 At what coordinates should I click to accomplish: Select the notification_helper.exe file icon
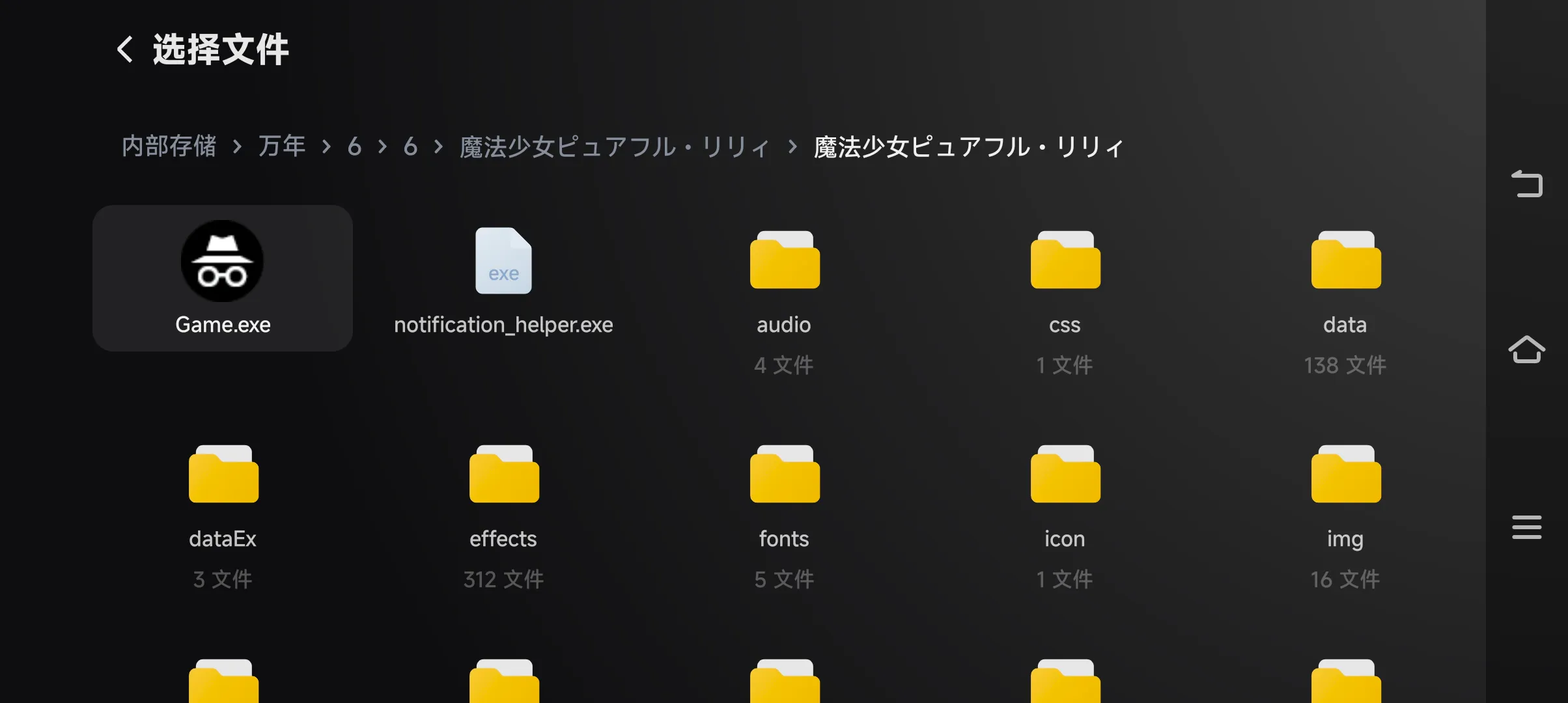click(503, 260)
